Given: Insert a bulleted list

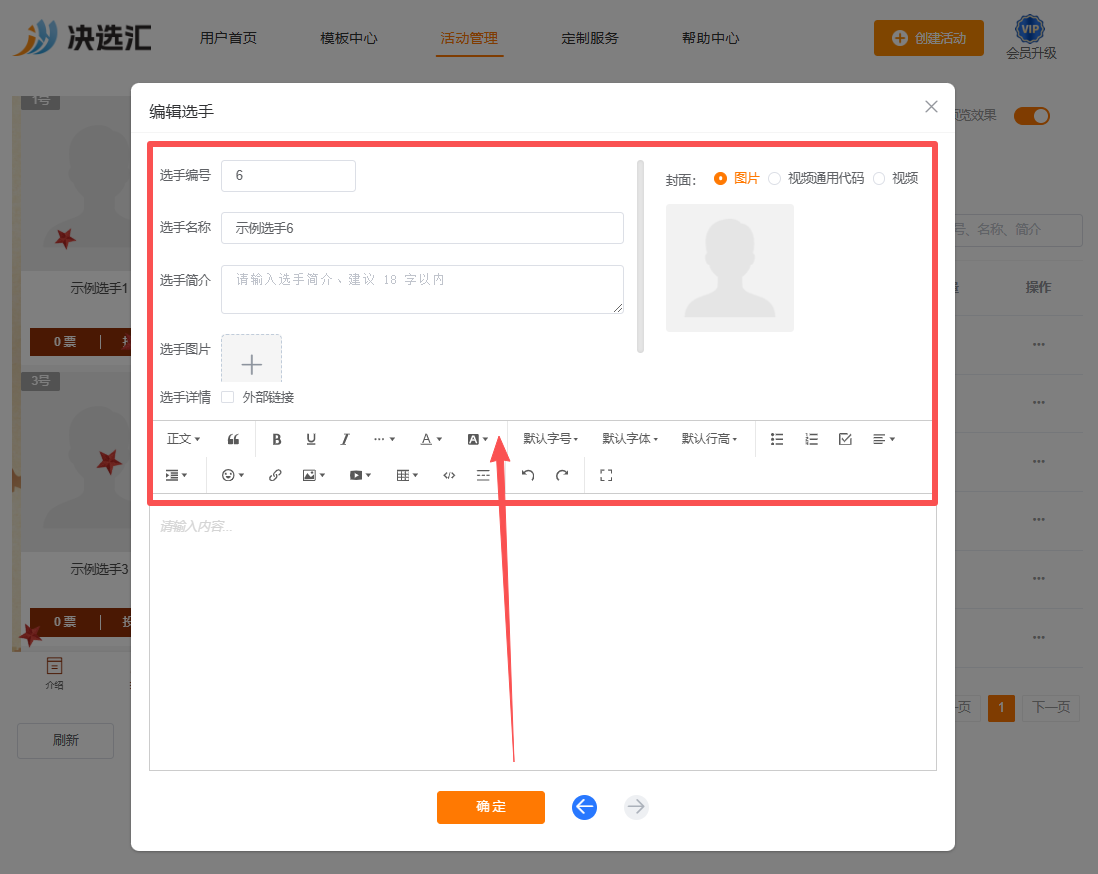Looking at the screenshot, I should click(x=777, y=439).
